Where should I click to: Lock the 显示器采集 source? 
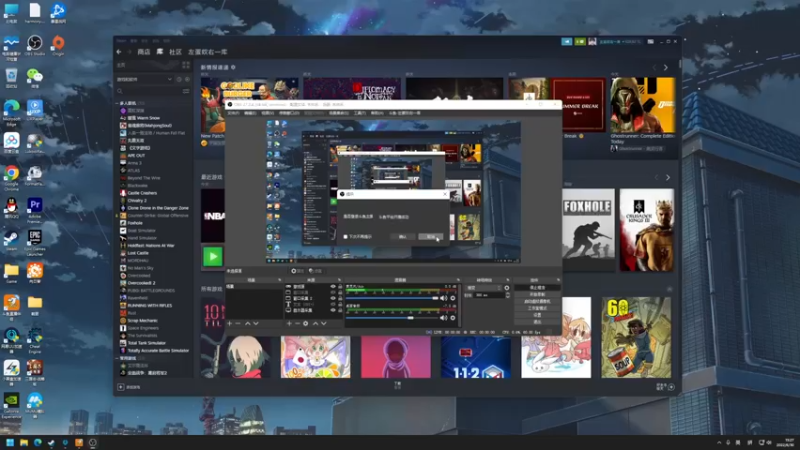click(x=340, y=310)
